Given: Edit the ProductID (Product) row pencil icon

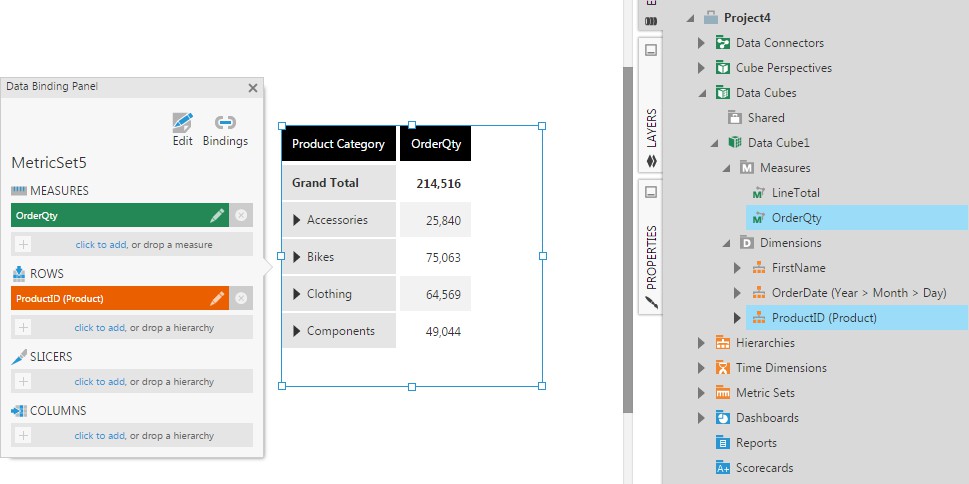Looking at the screenshot, I should 217,299.
